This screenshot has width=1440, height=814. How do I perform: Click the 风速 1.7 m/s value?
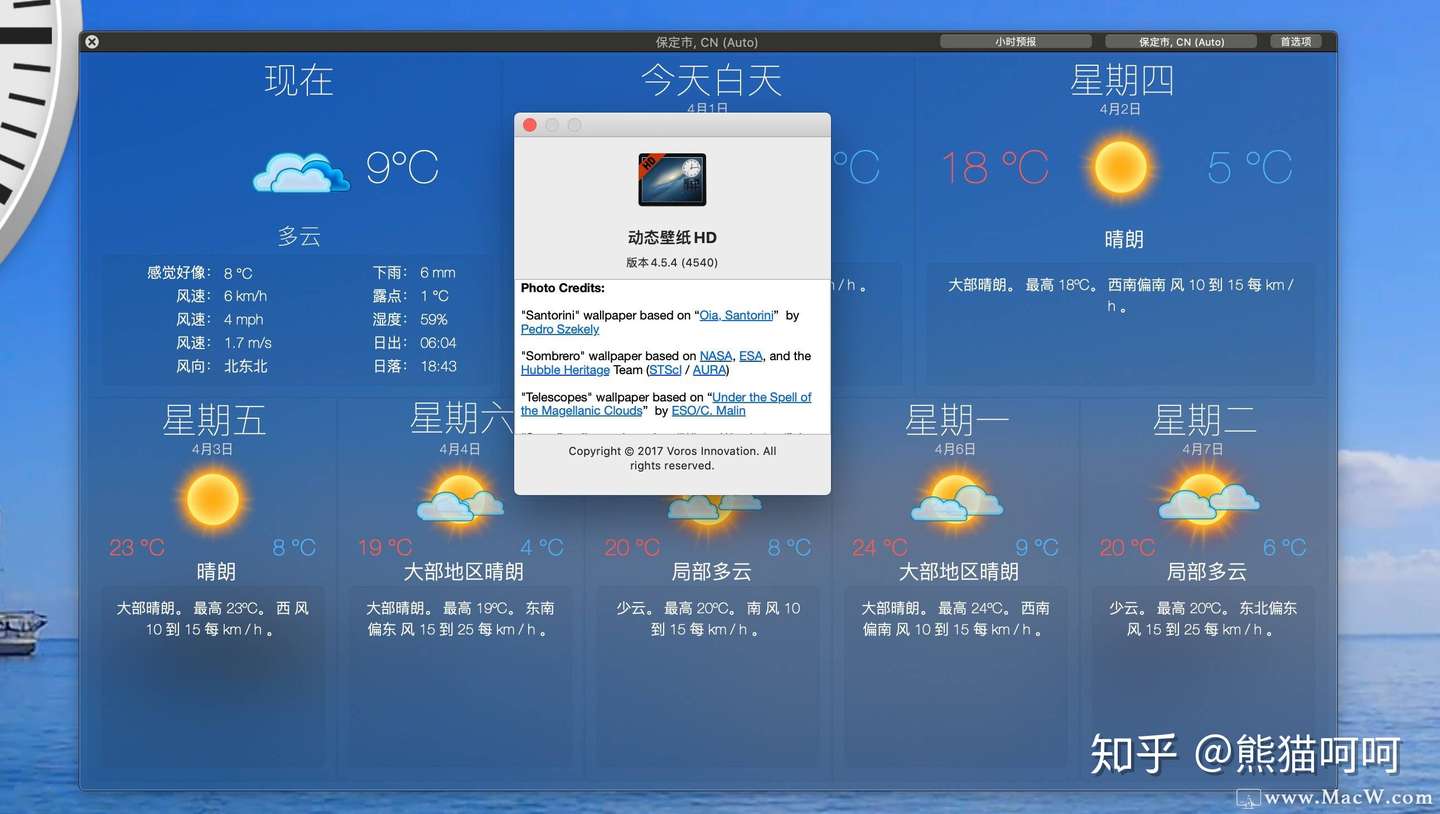[x=248, y=343]
